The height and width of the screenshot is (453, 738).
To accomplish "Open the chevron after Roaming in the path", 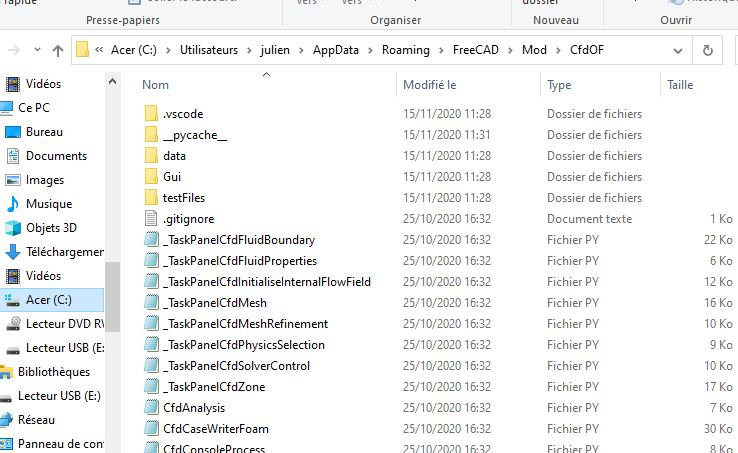I will point(441,50).
